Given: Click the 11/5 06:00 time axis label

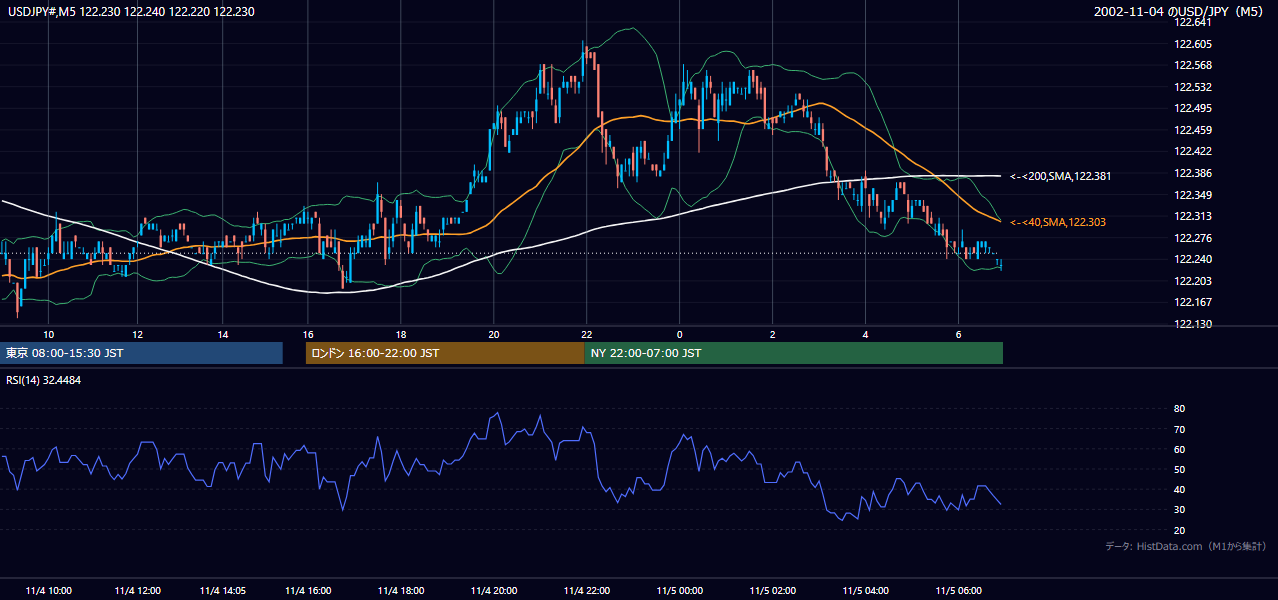Looking at the screenshot, I should click(958, 591).
